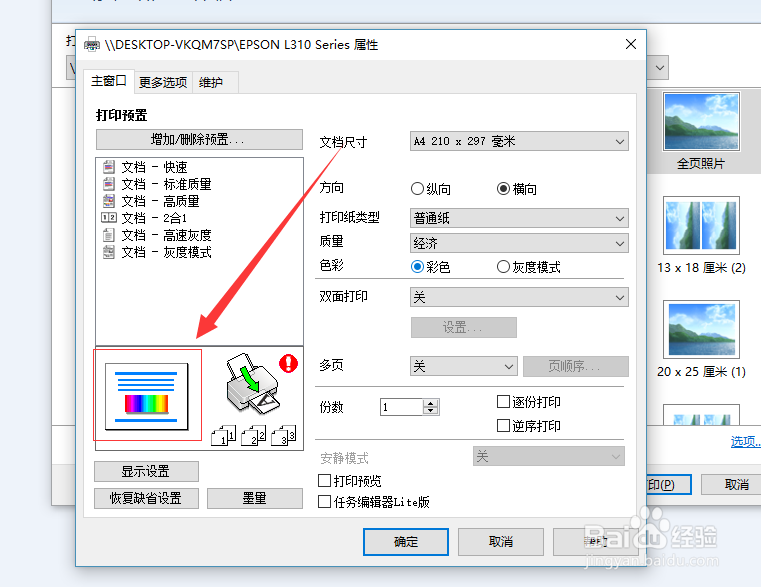Click the 份数 copies input field
Screen dimensions: 761x587
(401, 407)
